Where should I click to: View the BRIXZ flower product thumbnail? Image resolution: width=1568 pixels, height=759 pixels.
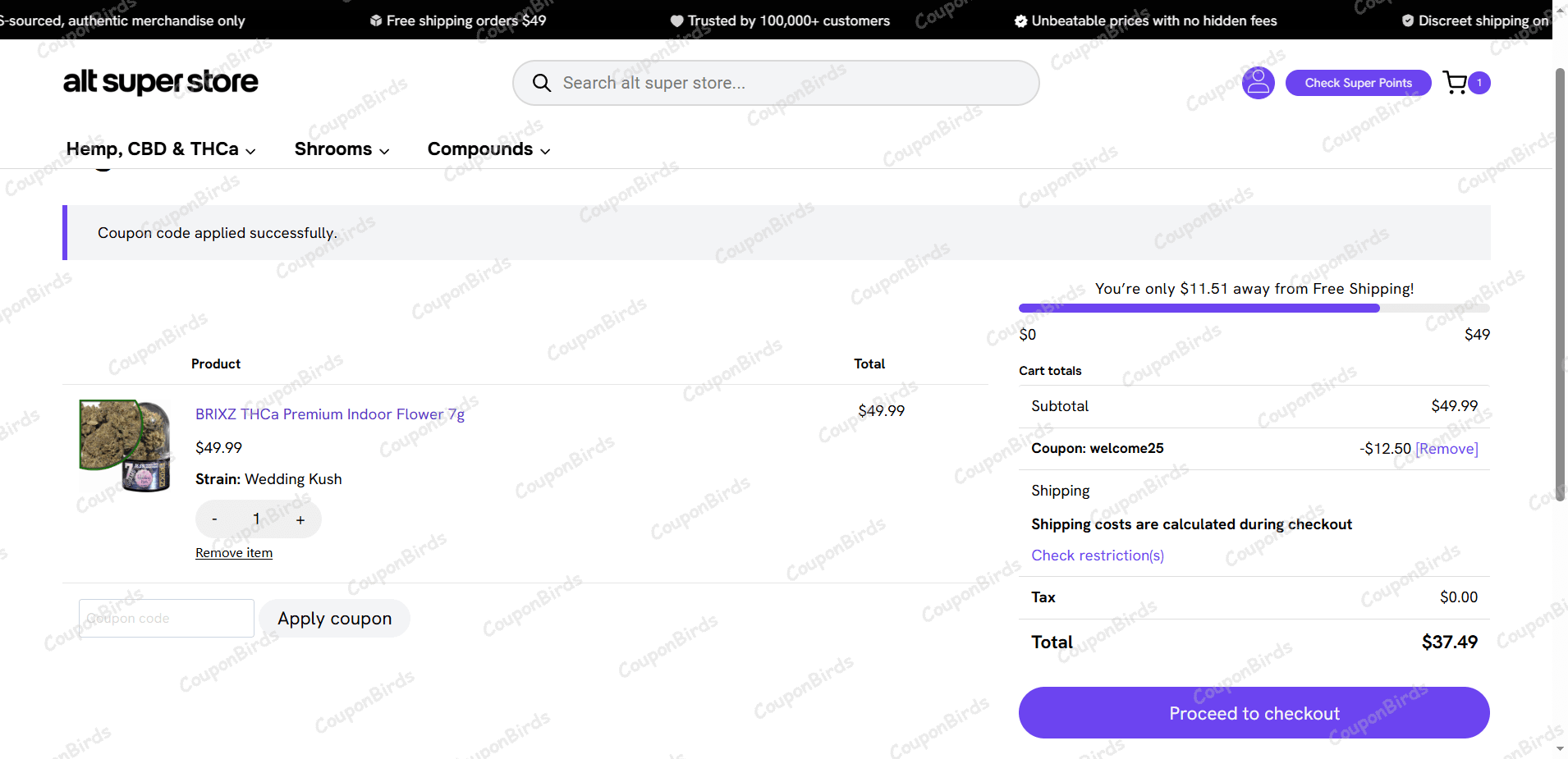click(x=125, y=446)
